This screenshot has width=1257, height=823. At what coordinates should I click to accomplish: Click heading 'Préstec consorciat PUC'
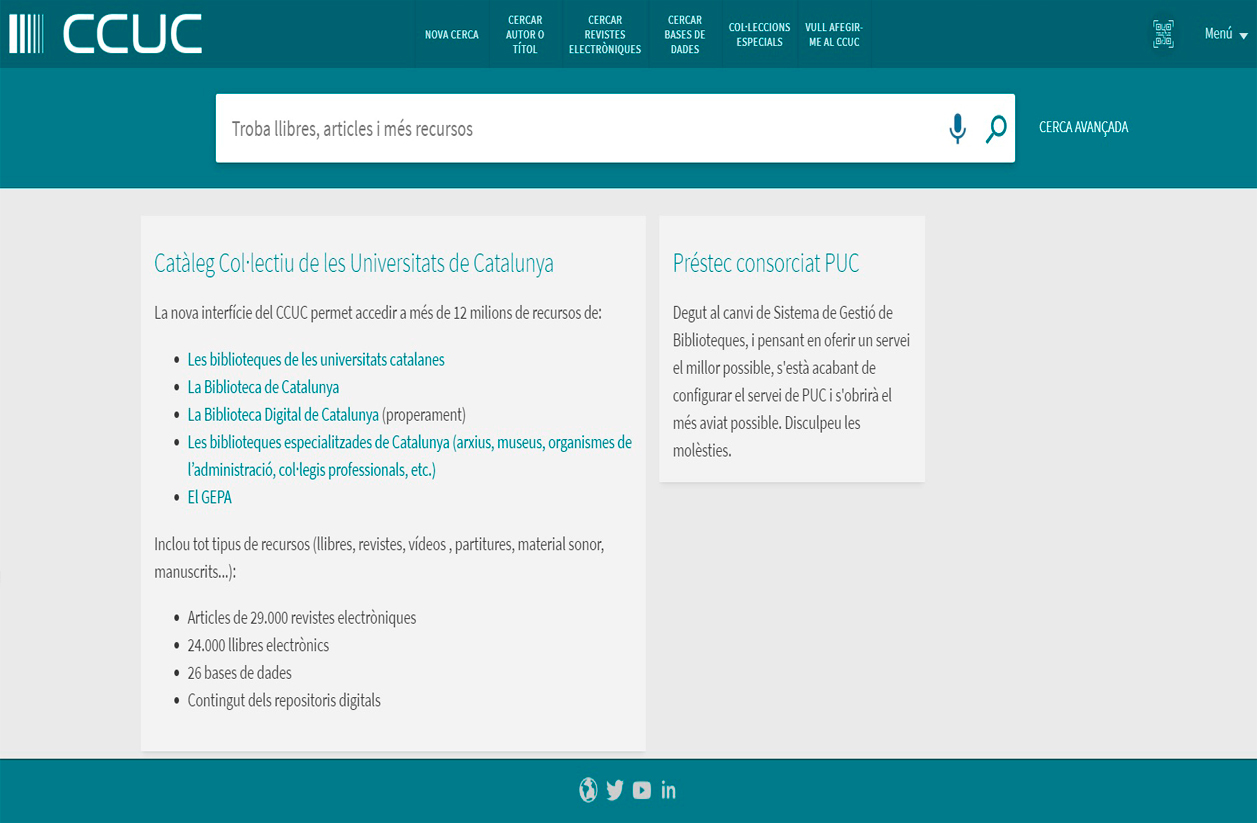(766, 263)
